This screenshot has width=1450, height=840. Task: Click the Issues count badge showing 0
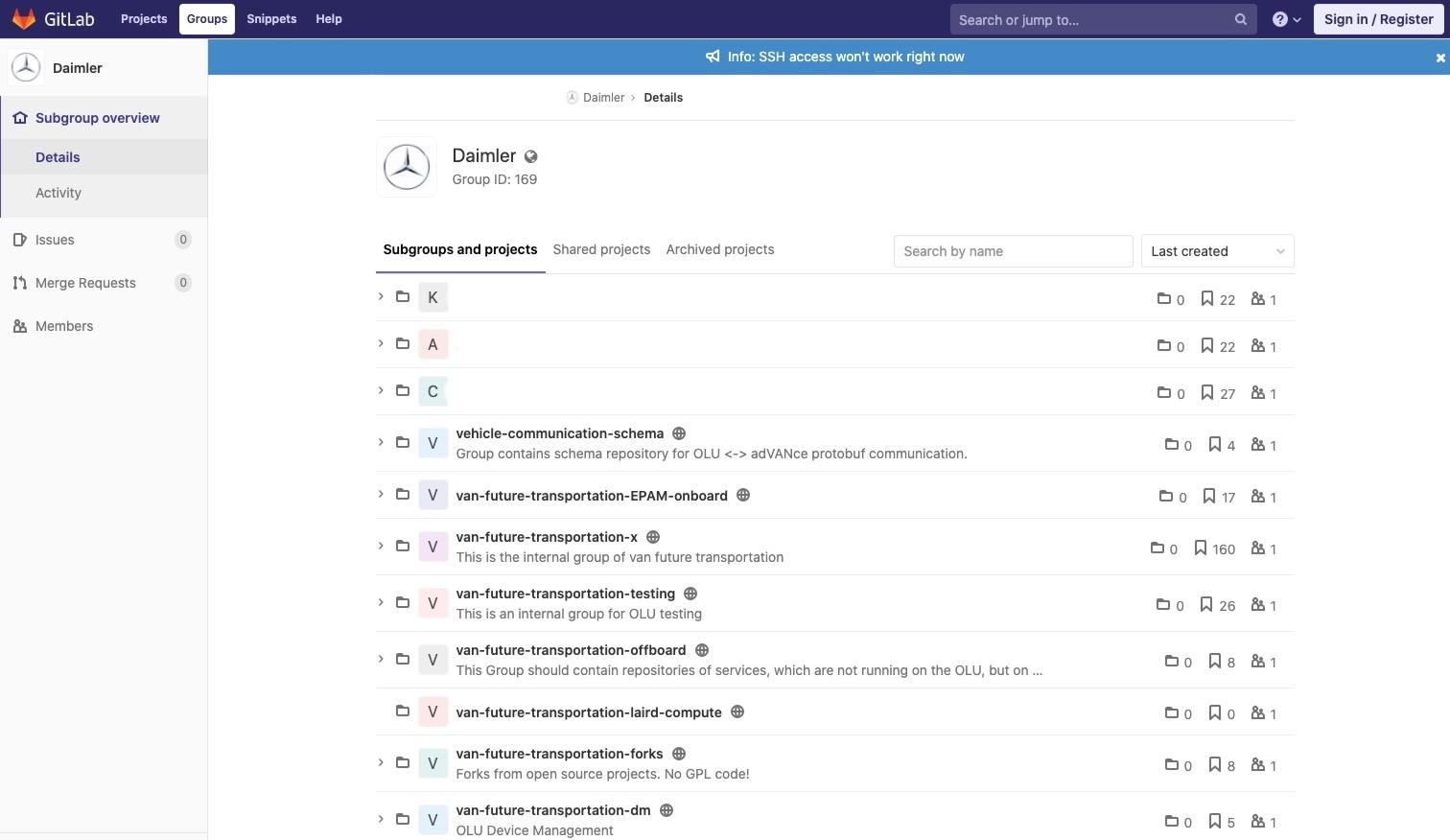tap(183, 240)
